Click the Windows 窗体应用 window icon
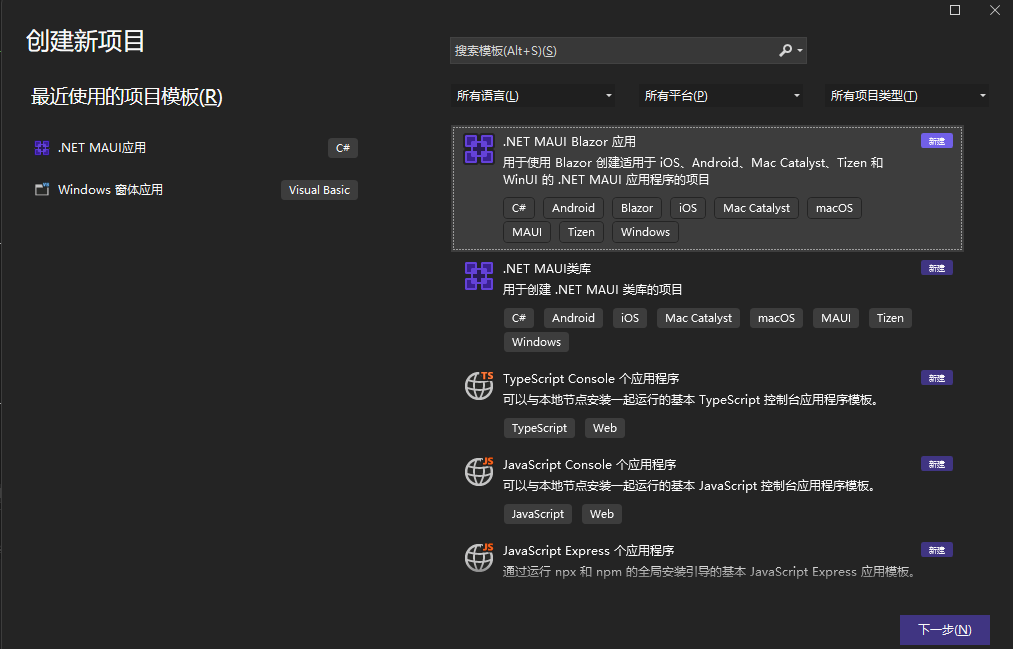 [x=42, y=190]
